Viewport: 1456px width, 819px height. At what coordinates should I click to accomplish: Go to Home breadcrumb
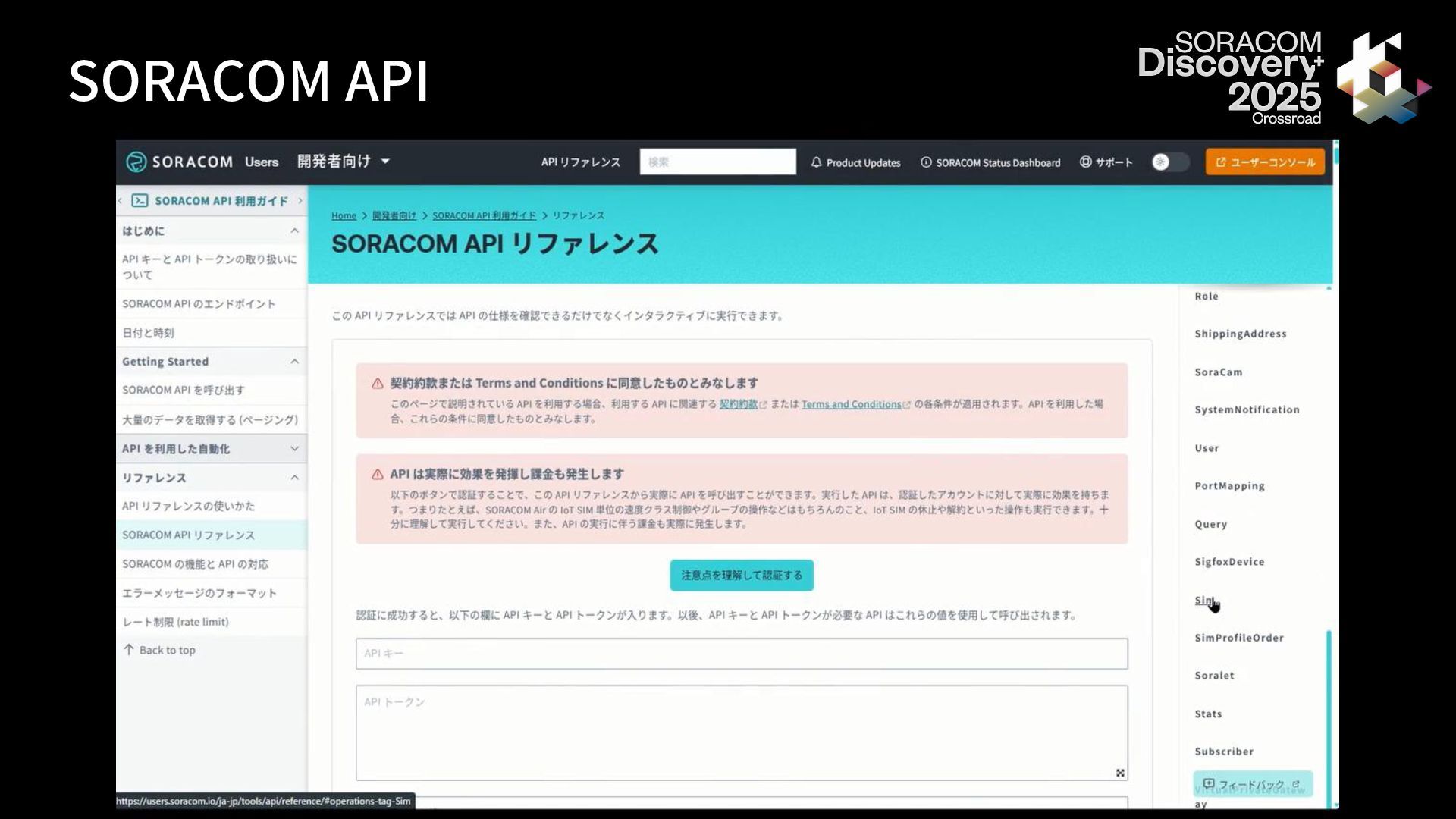pyautogui.click(x=344, y=215)
